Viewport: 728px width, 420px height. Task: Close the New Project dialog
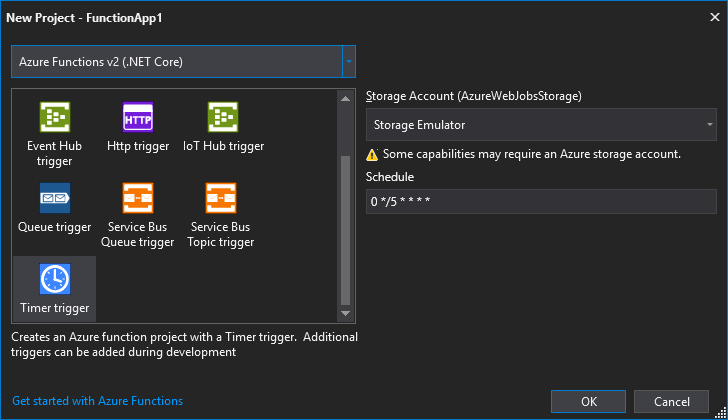click(715, 17)
